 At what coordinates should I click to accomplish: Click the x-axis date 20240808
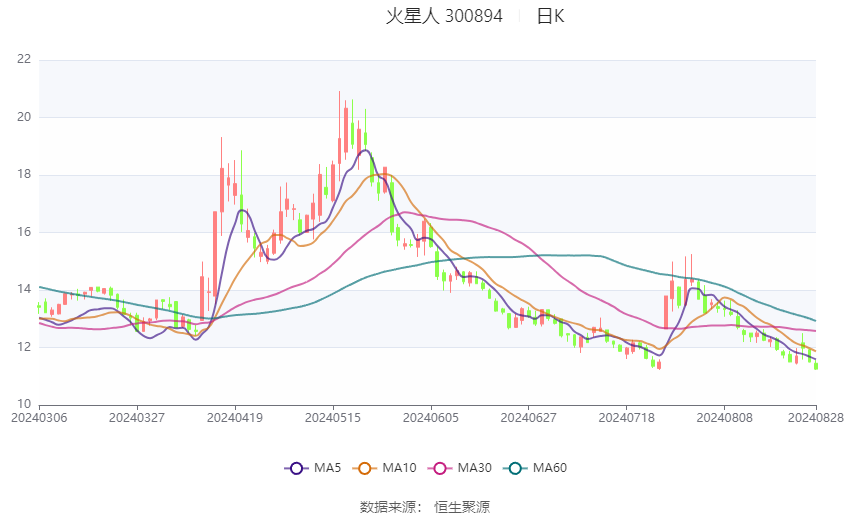724,418
